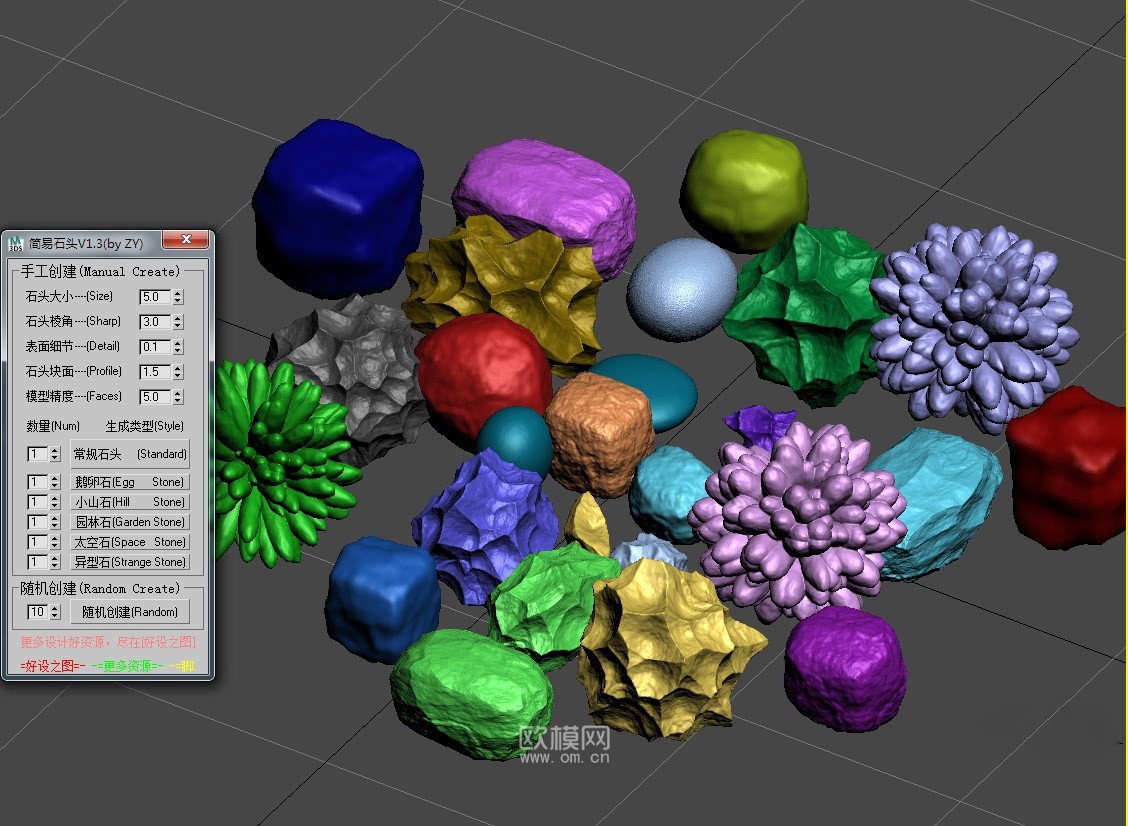Viewport: 1128px width, 826px height.
Task: Open the red =好设之图=- link
Action: coord(53,666)
